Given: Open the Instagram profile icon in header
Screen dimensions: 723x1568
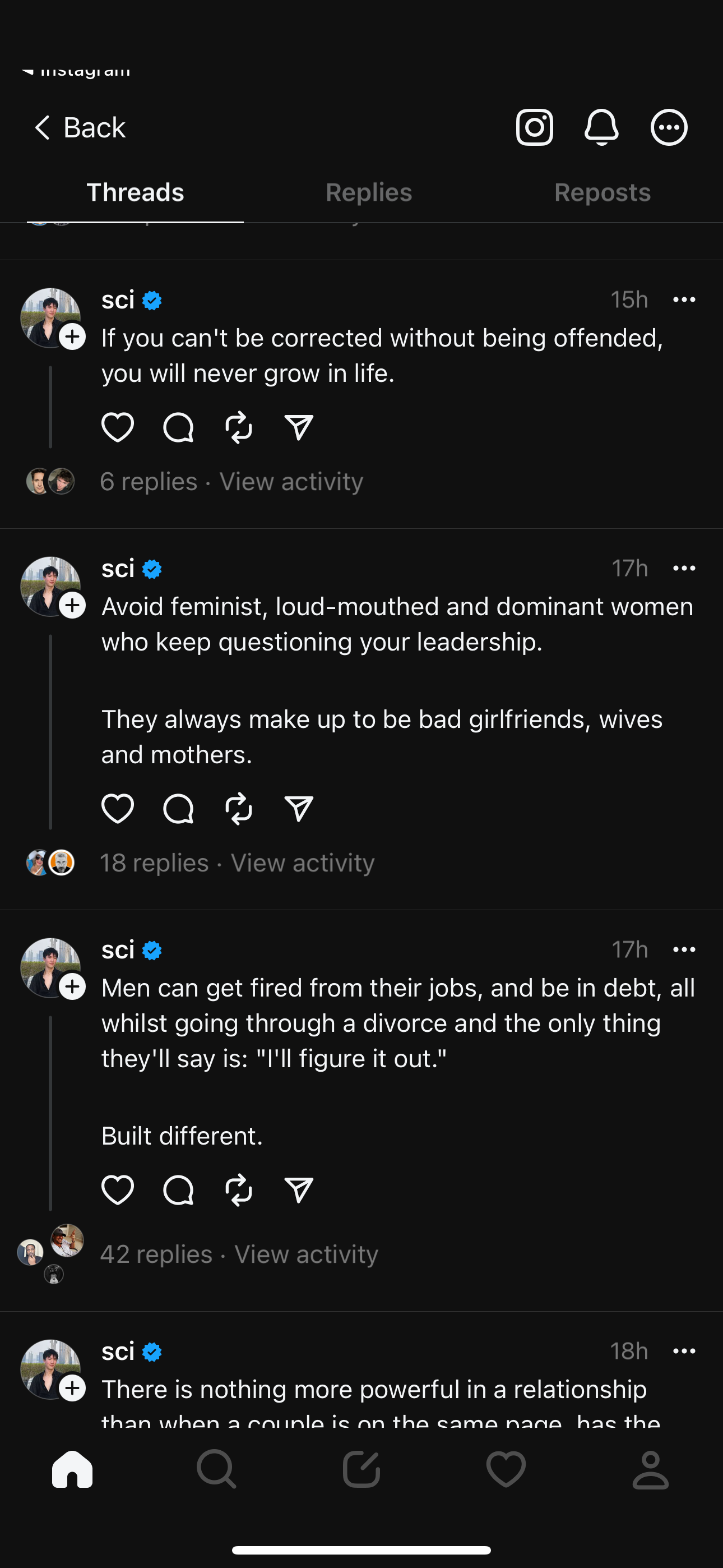Looking at the screenshot, I should [534, 127].
